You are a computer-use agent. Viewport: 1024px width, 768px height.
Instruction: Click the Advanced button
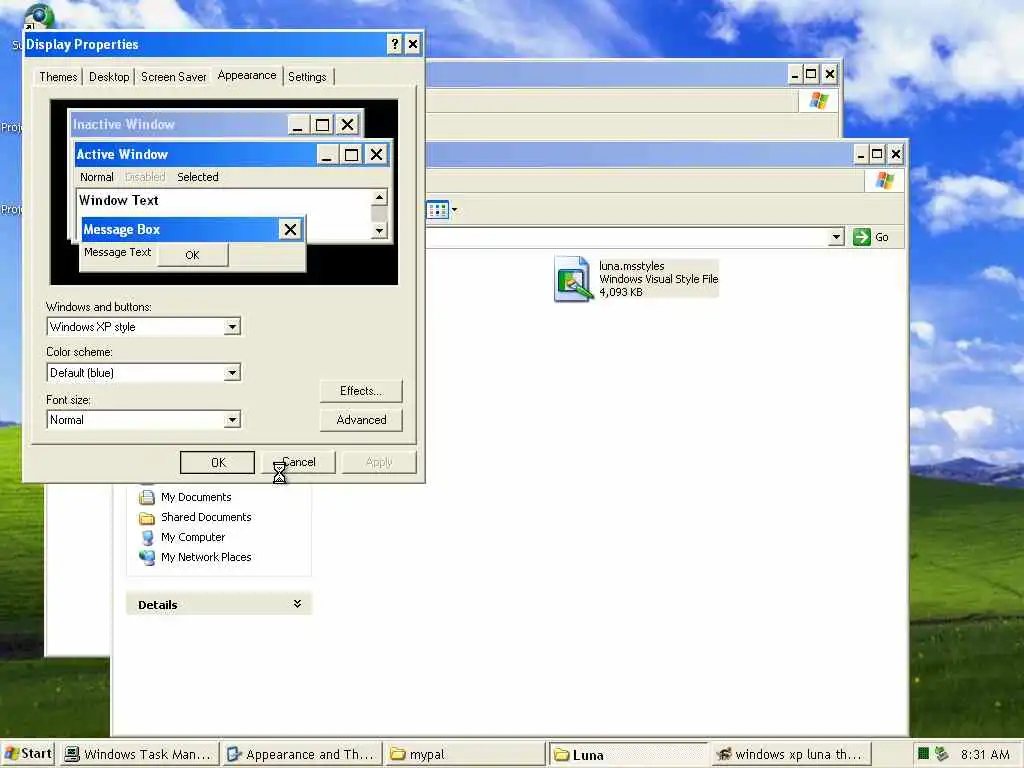point(361,420)
